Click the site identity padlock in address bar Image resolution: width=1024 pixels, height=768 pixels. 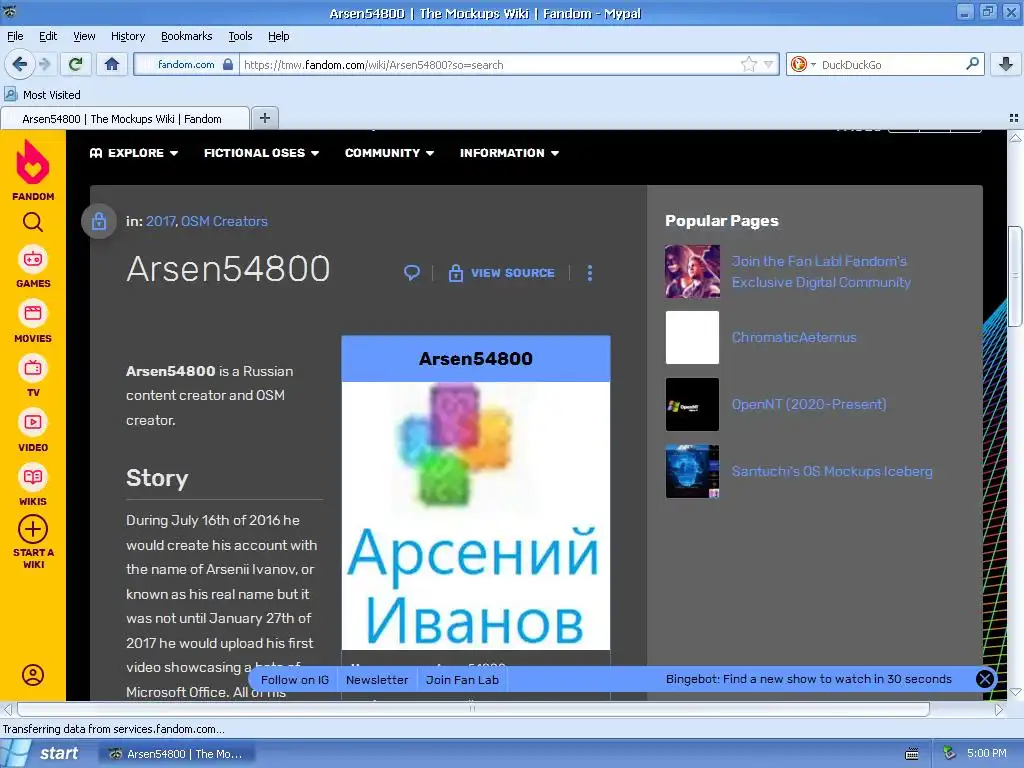coord(227,64)
